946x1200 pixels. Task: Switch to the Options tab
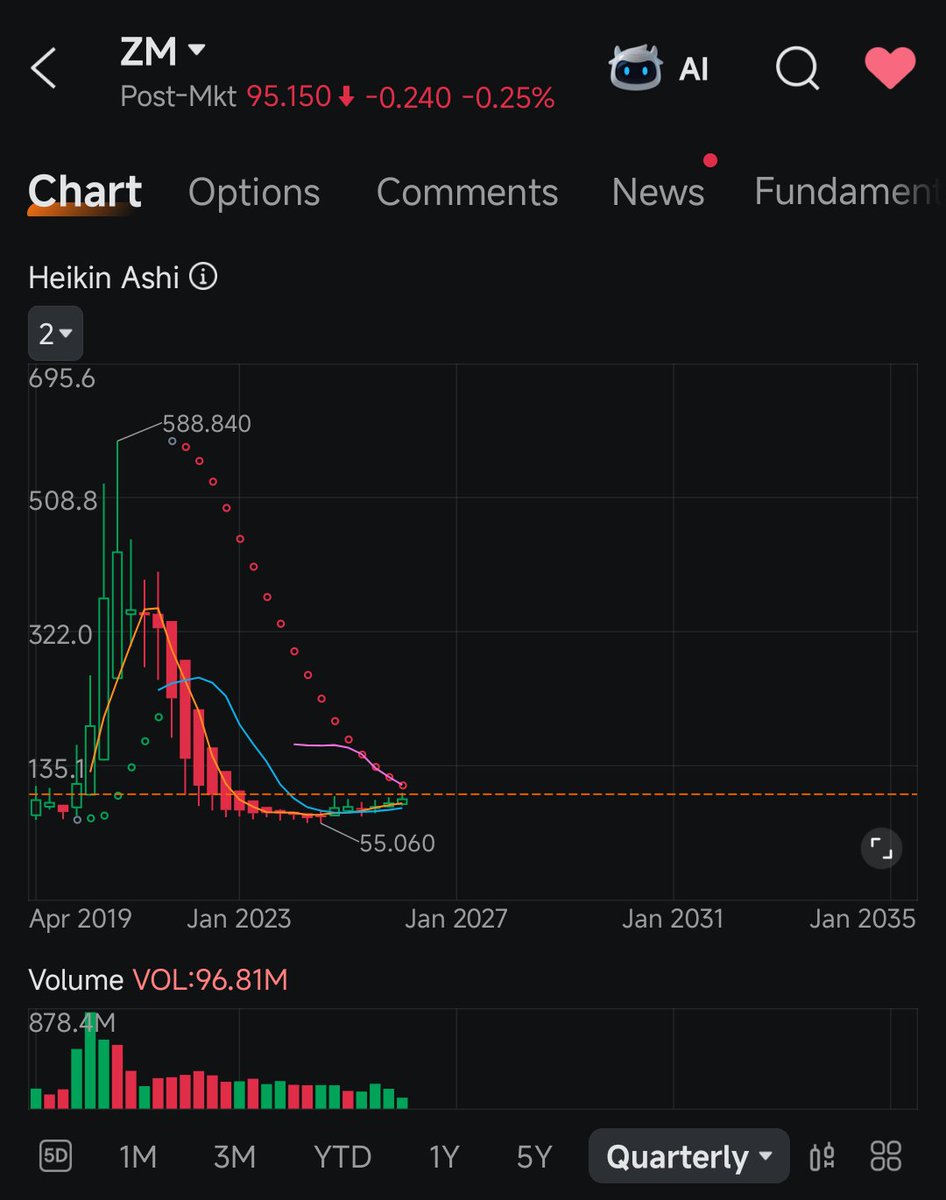(x=254, y=192)
